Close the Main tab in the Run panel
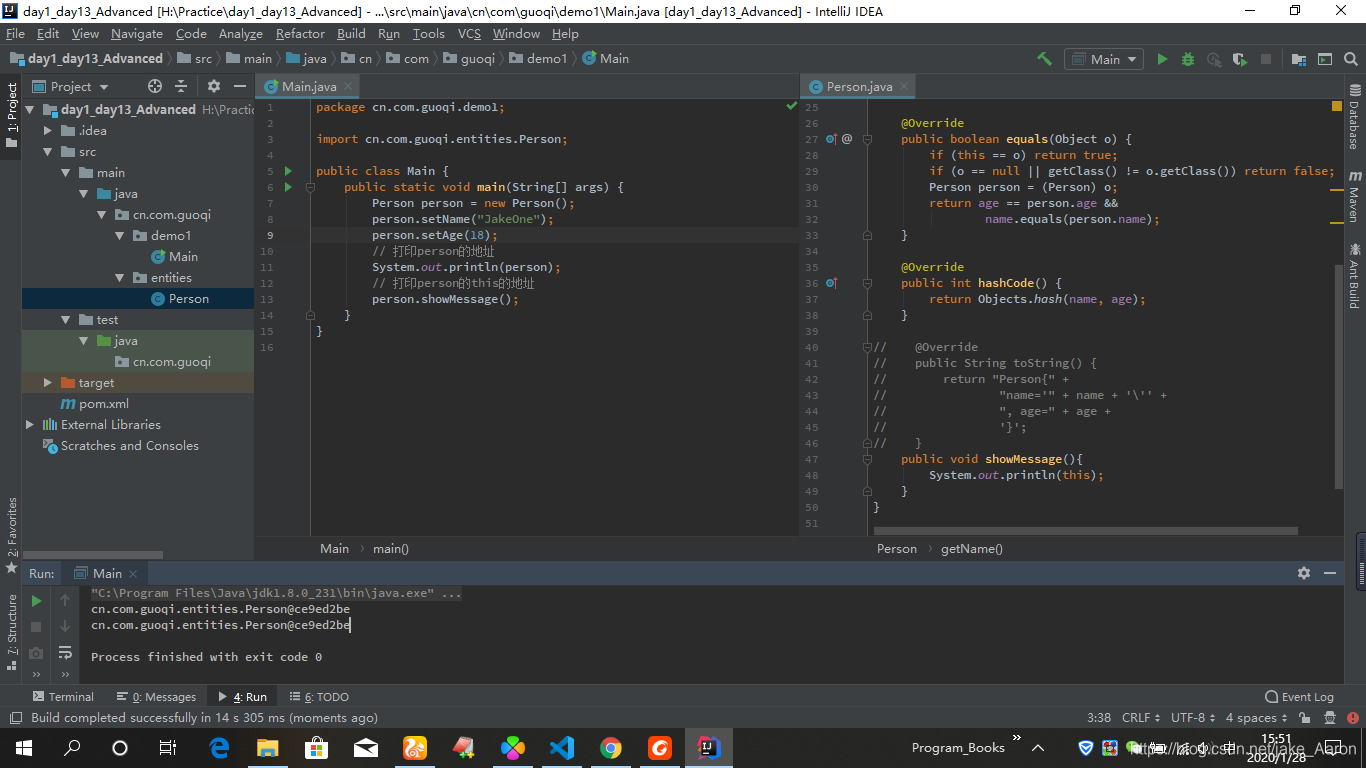The height and width of the screenshot is (768, 1366). (132, 574)
